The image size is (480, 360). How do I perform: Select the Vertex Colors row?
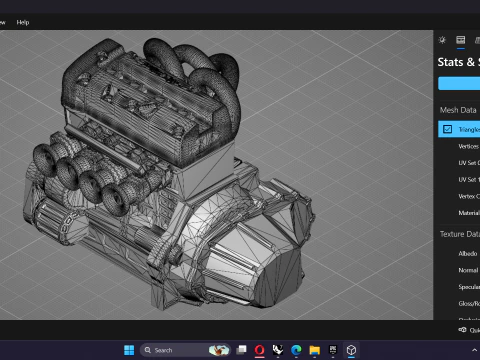coord(469,196)
